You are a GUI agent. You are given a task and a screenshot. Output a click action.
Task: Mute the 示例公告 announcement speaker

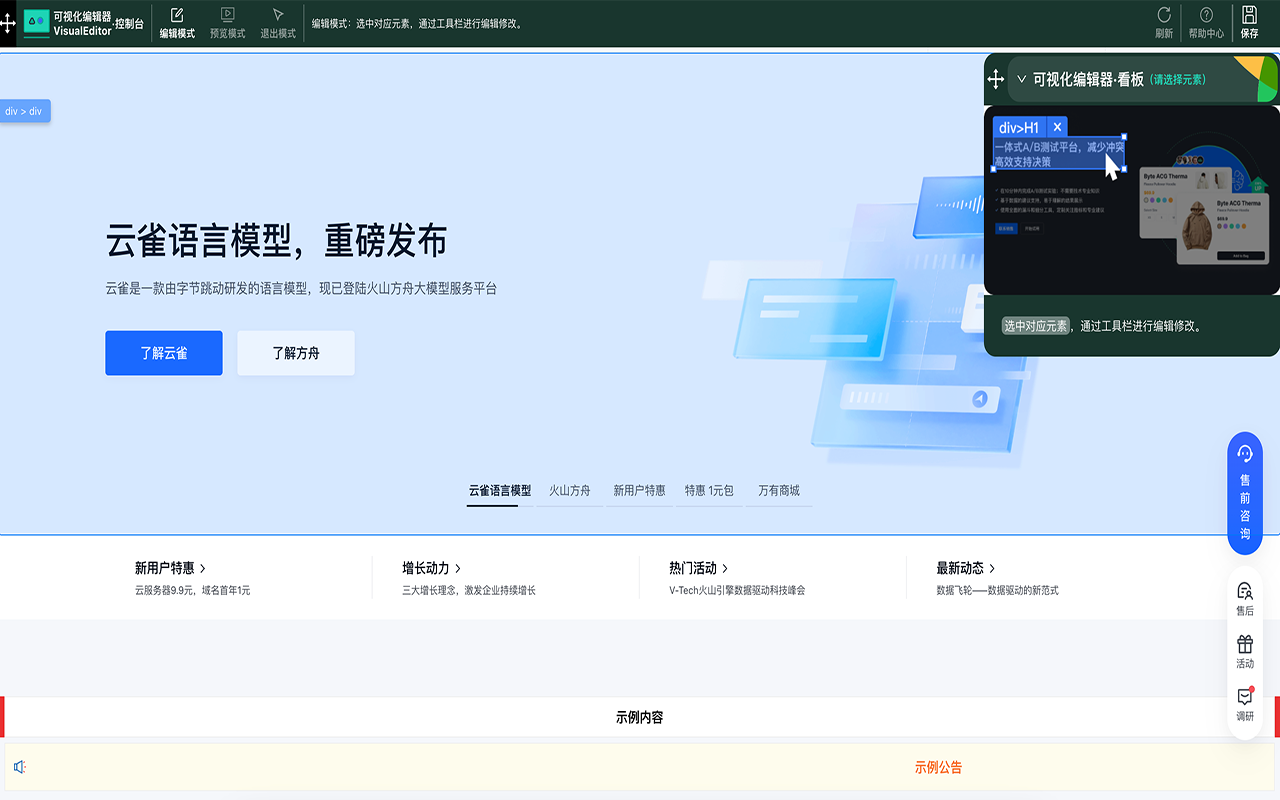click(x=21, y=766)
